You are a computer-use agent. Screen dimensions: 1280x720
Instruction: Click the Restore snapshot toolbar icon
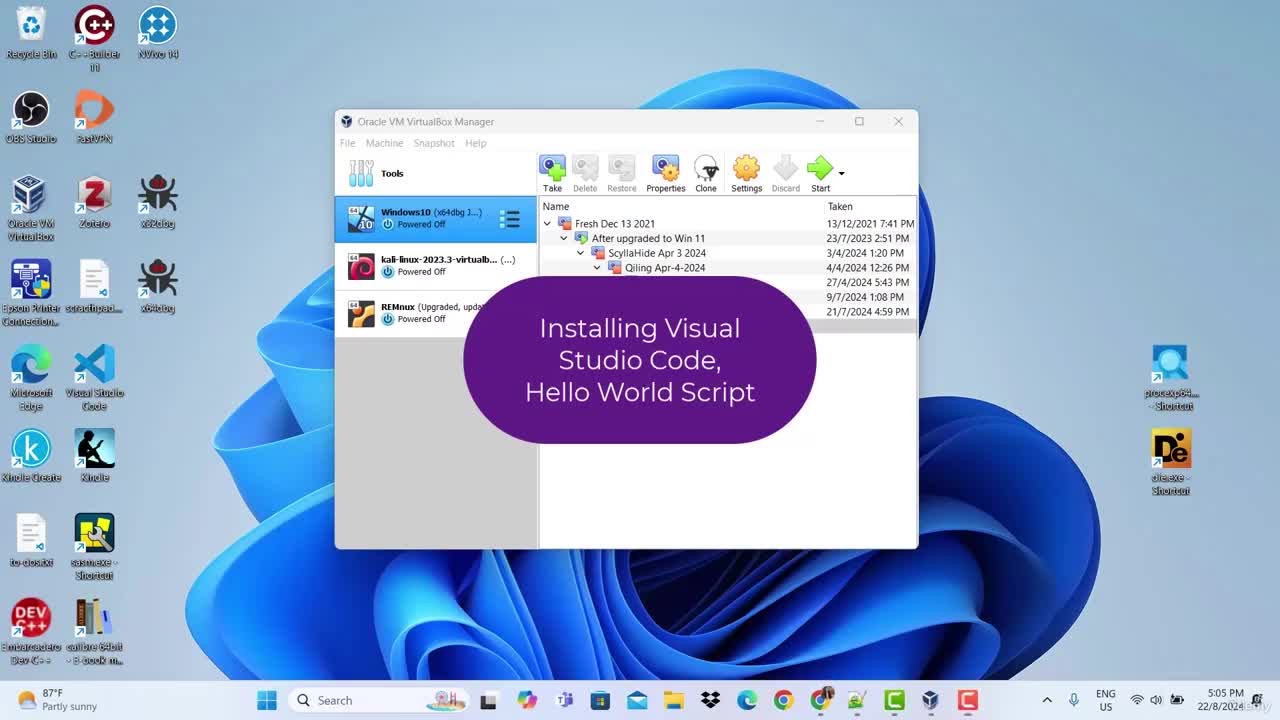pyautogui.click(x=621, y=174)
